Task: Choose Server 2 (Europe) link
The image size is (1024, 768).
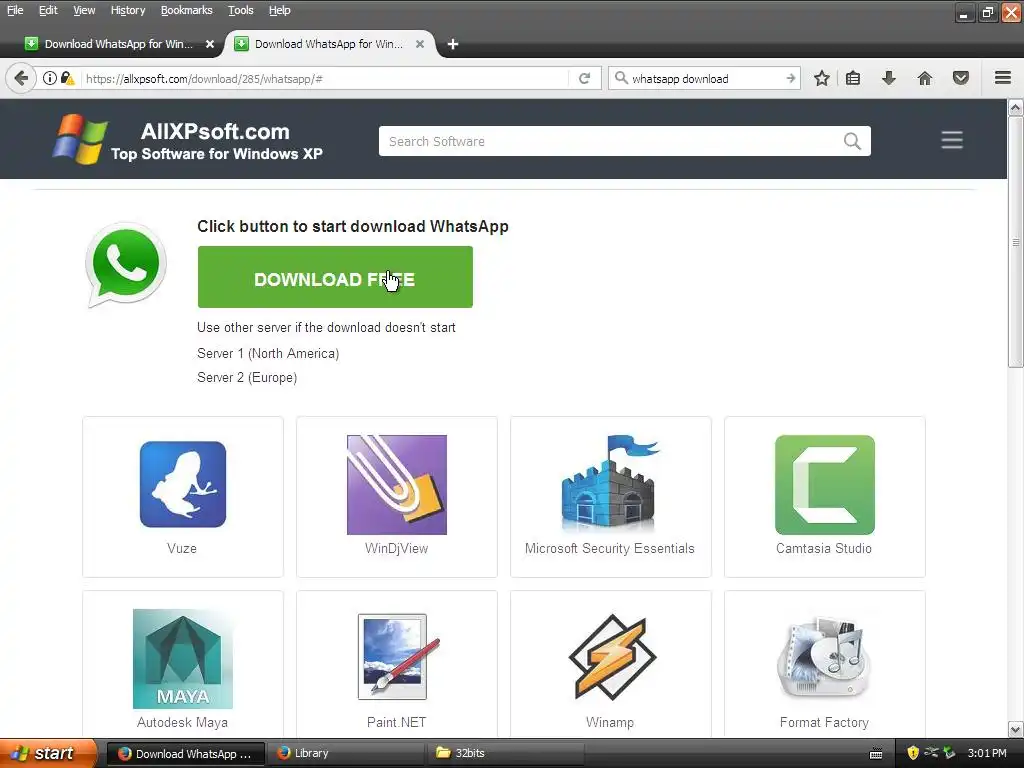Action: (247, 377)
